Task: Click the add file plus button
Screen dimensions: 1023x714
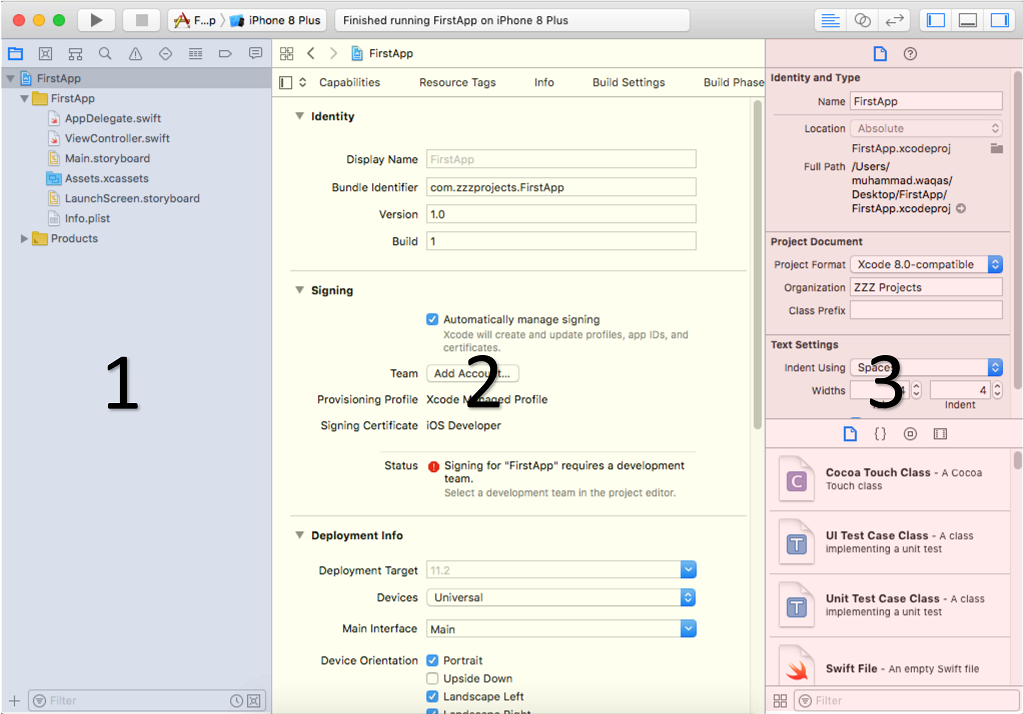Action: [x=14, y=701]
